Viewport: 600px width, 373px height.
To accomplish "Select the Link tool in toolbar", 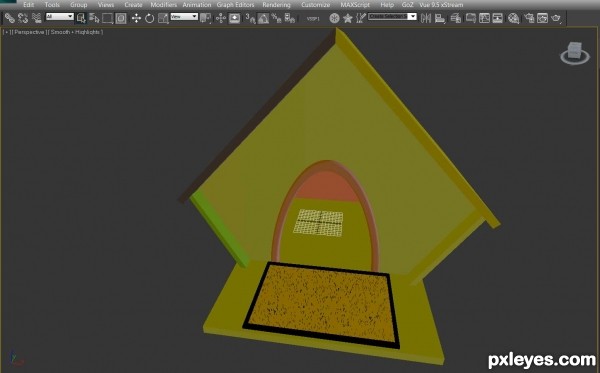I will [10, 18].
